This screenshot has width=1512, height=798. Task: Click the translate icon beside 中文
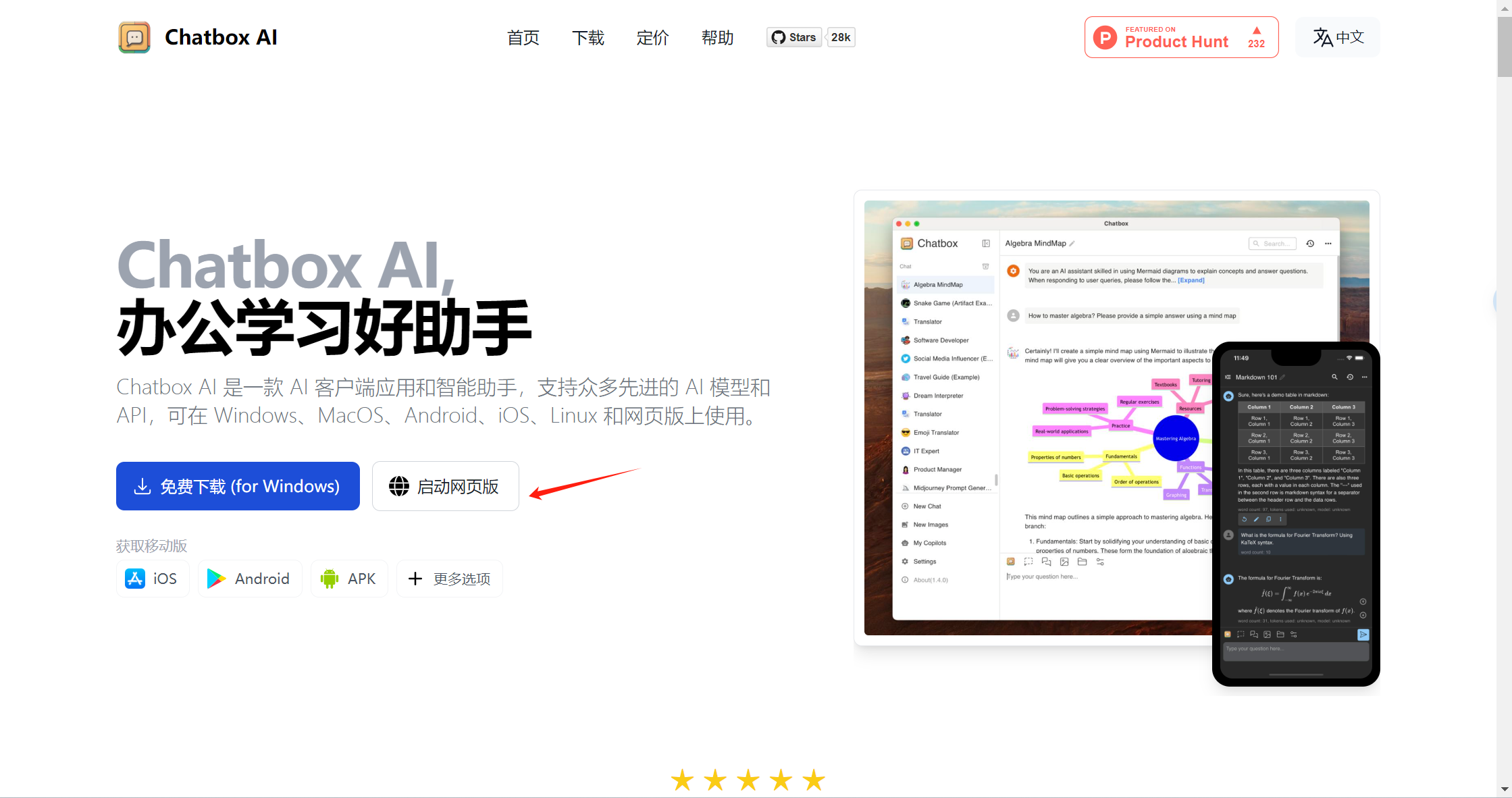point(1323,37)
